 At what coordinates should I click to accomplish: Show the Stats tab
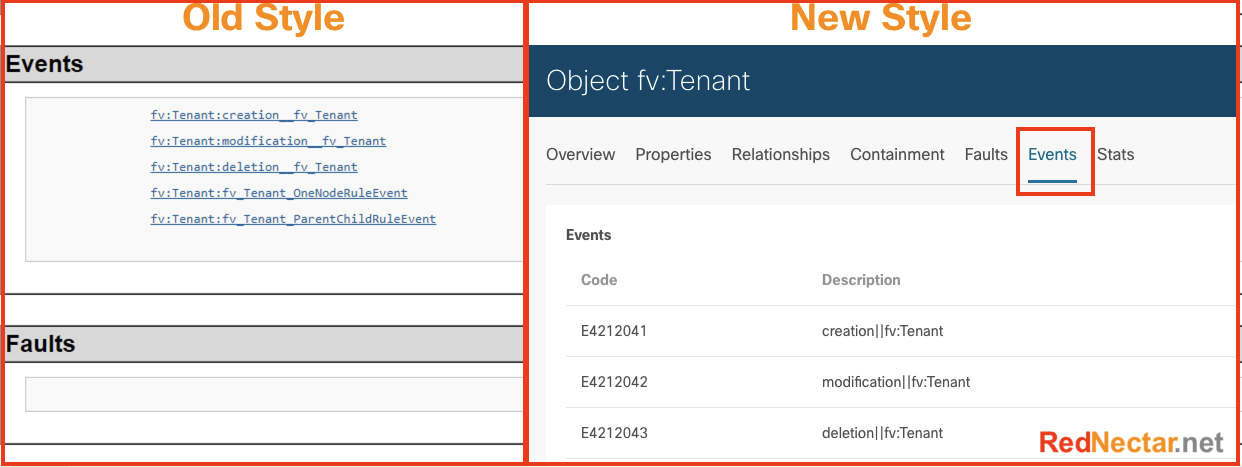click(1115, 155)
